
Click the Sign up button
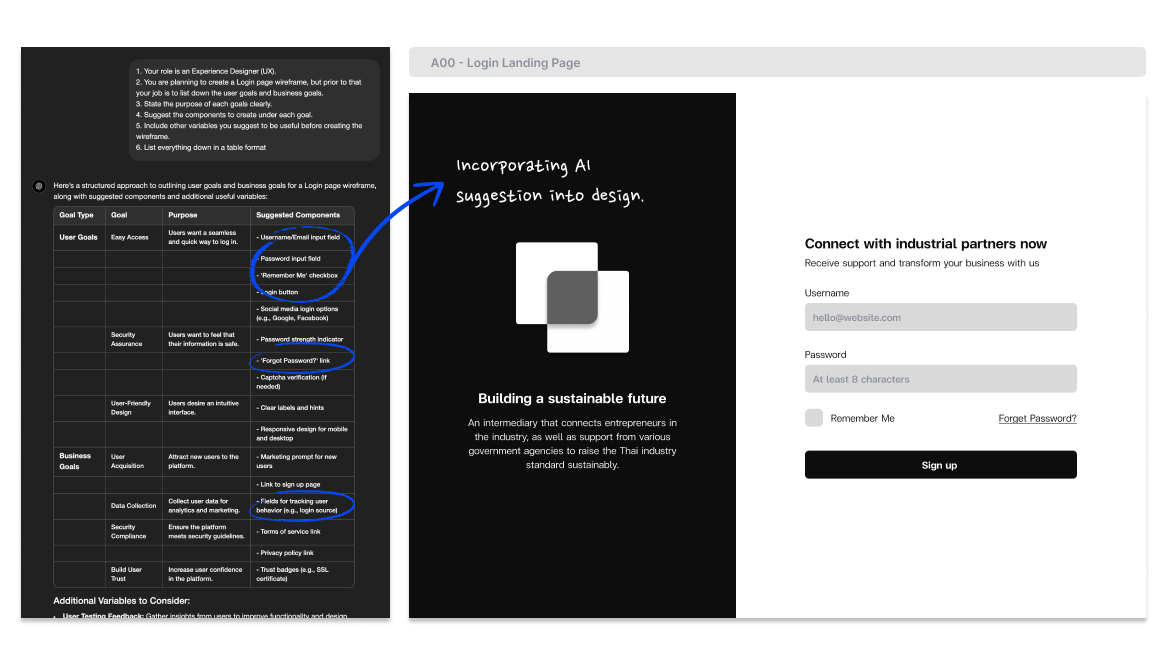[940, 464]
